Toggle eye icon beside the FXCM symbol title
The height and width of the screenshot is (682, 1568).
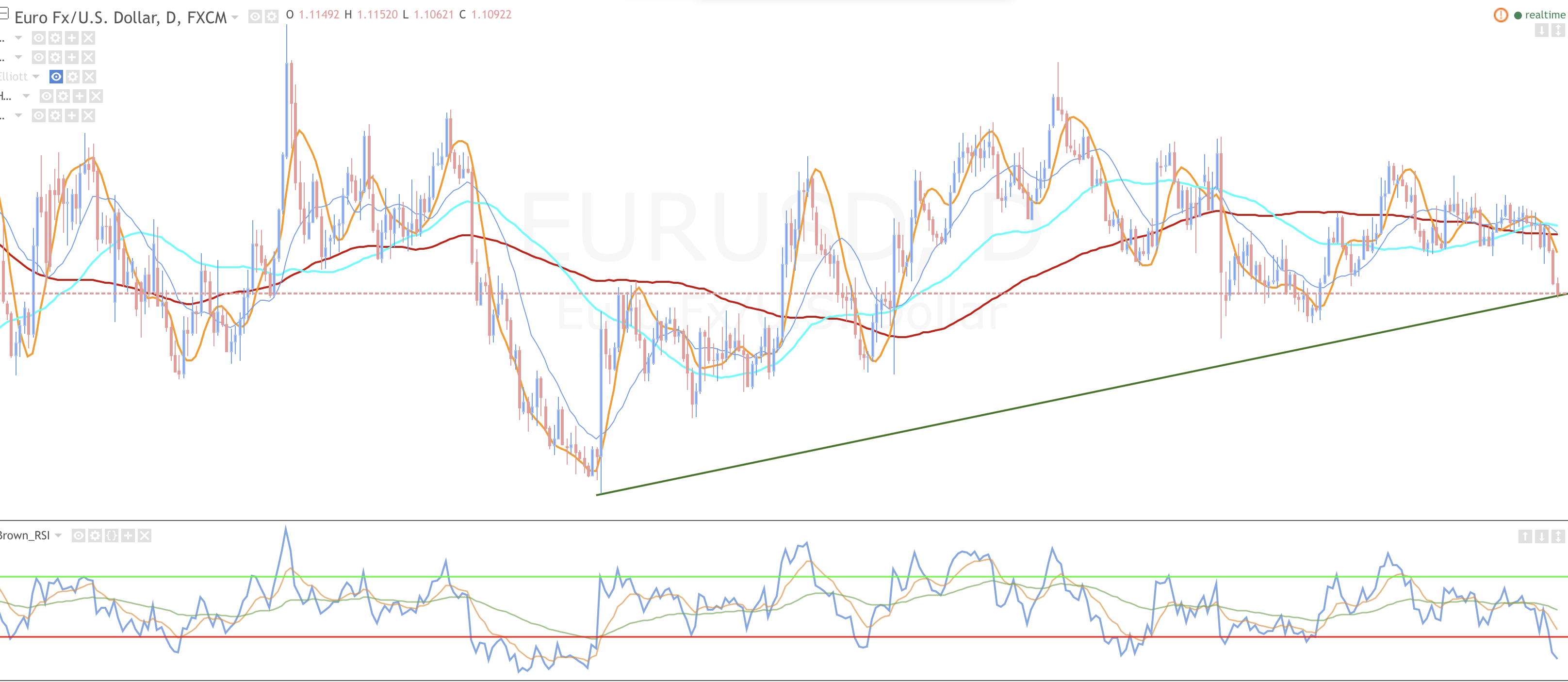point(255,17)
